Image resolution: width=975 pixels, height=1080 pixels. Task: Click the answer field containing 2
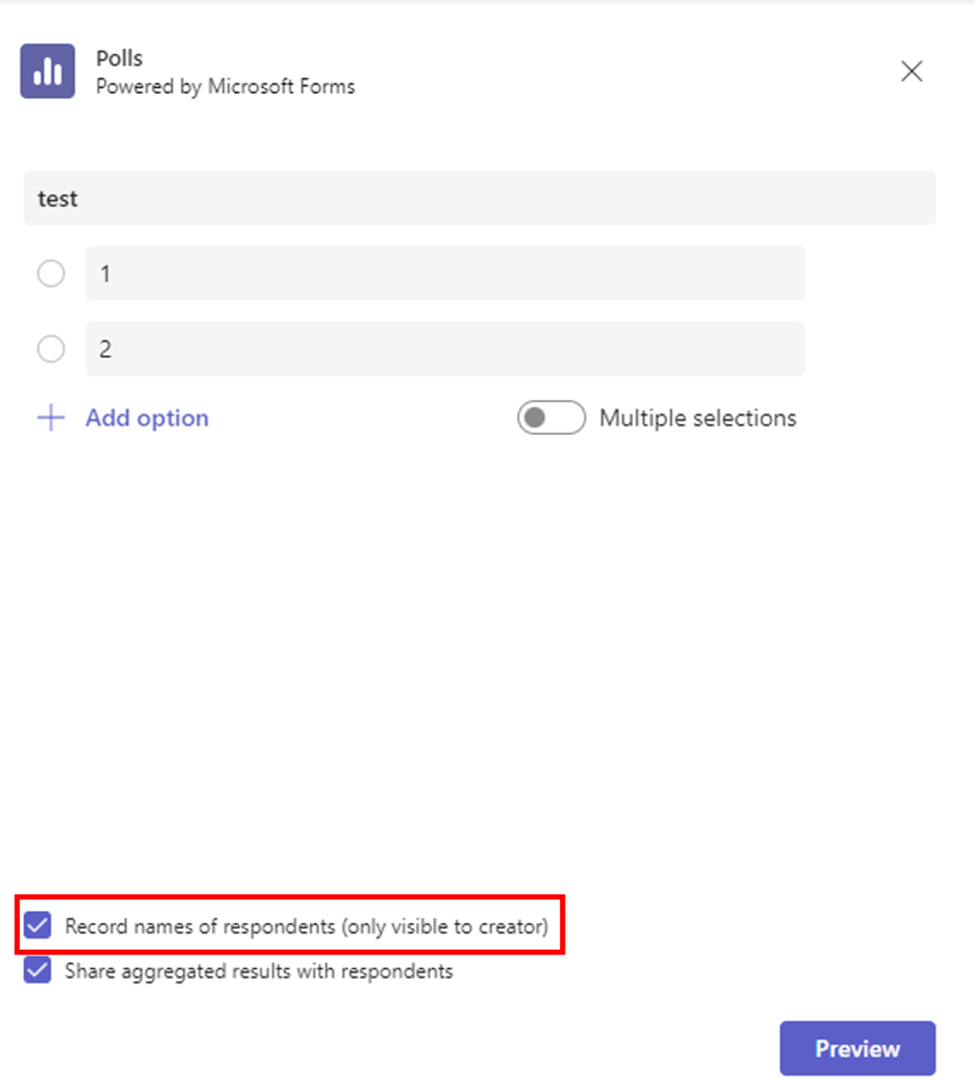(x=445, y=348)
